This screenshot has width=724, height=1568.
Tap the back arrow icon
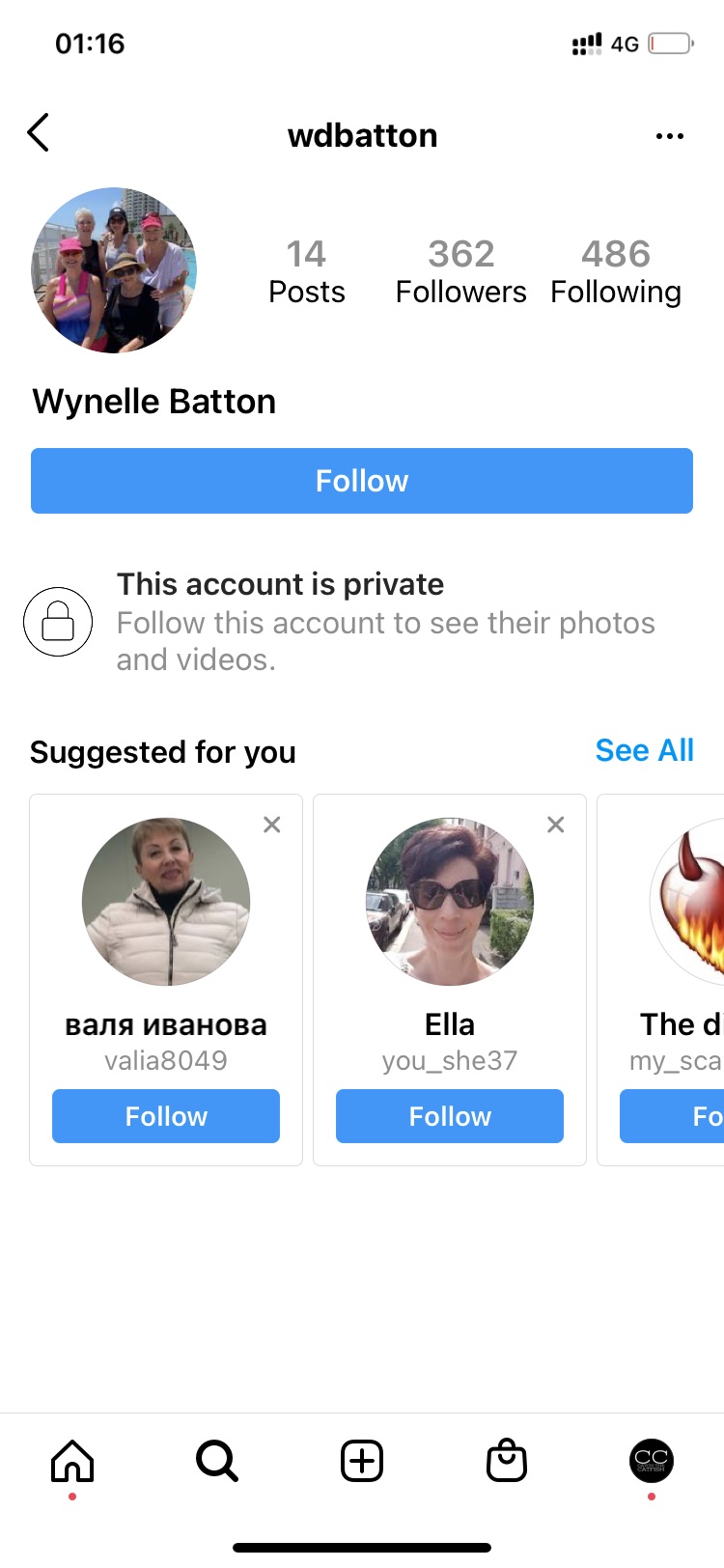[39, 133]
